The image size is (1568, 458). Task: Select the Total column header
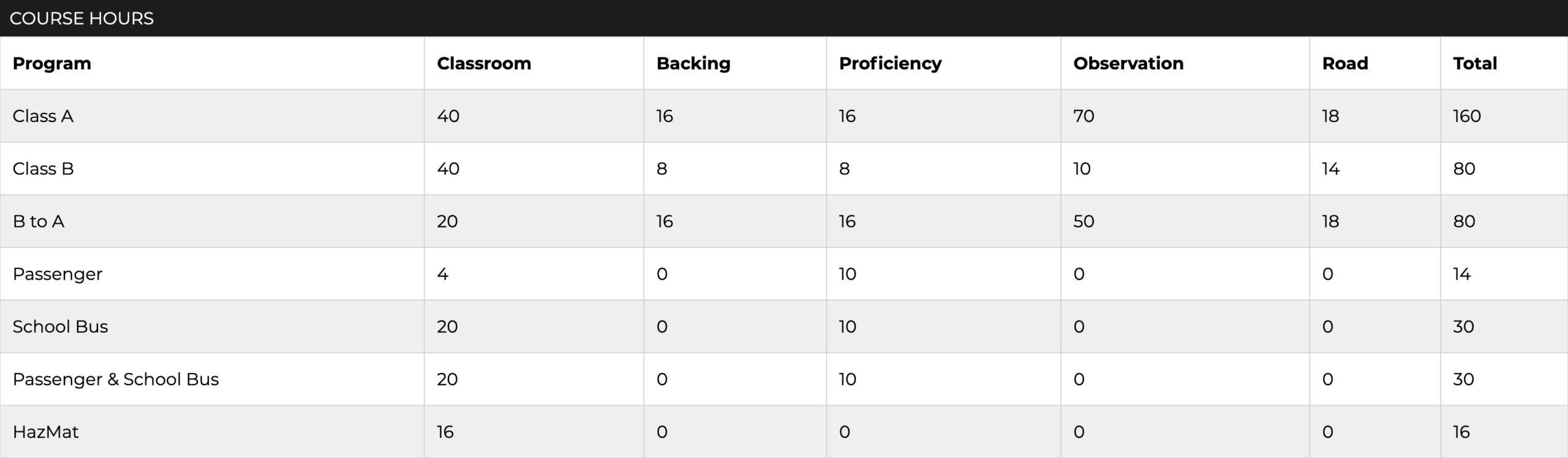tap(1475, 63)
